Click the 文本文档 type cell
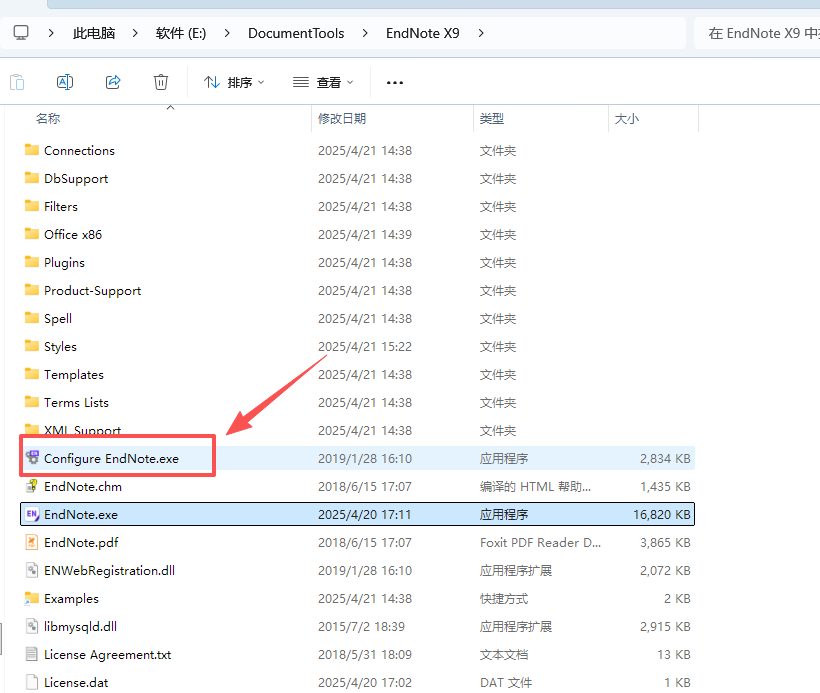This screenshot has width=820, height=693. click(504, 655)
